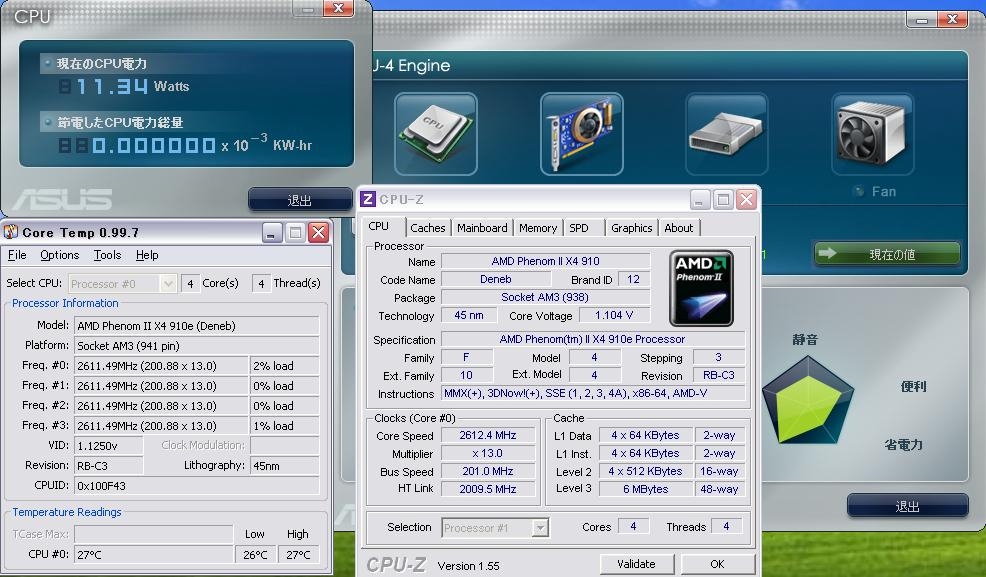Select the fan cooler icon
Viewport: 986px width, 577px height.
[x=874, y=133]
